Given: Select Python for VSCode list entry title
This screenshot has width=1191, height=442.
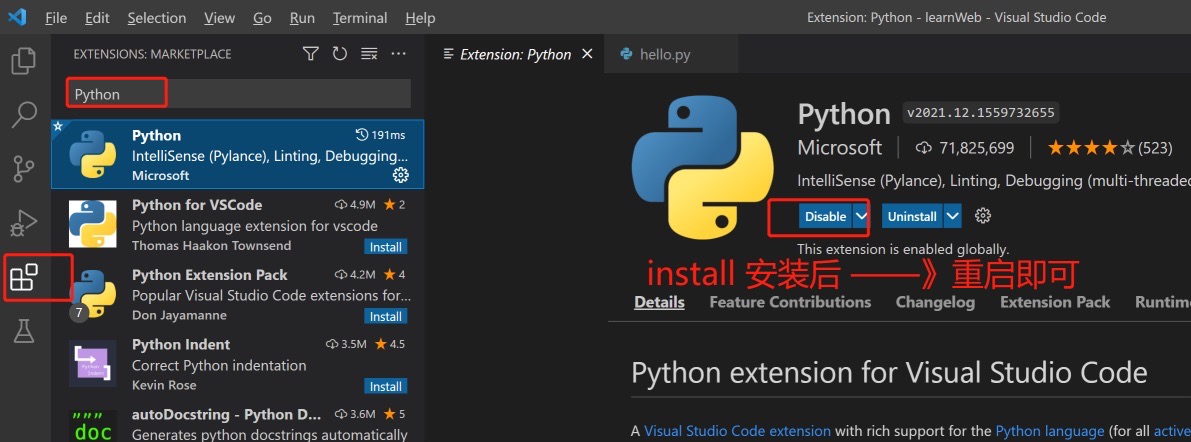Looking at the screenshot, I should (x=197, y=205).
